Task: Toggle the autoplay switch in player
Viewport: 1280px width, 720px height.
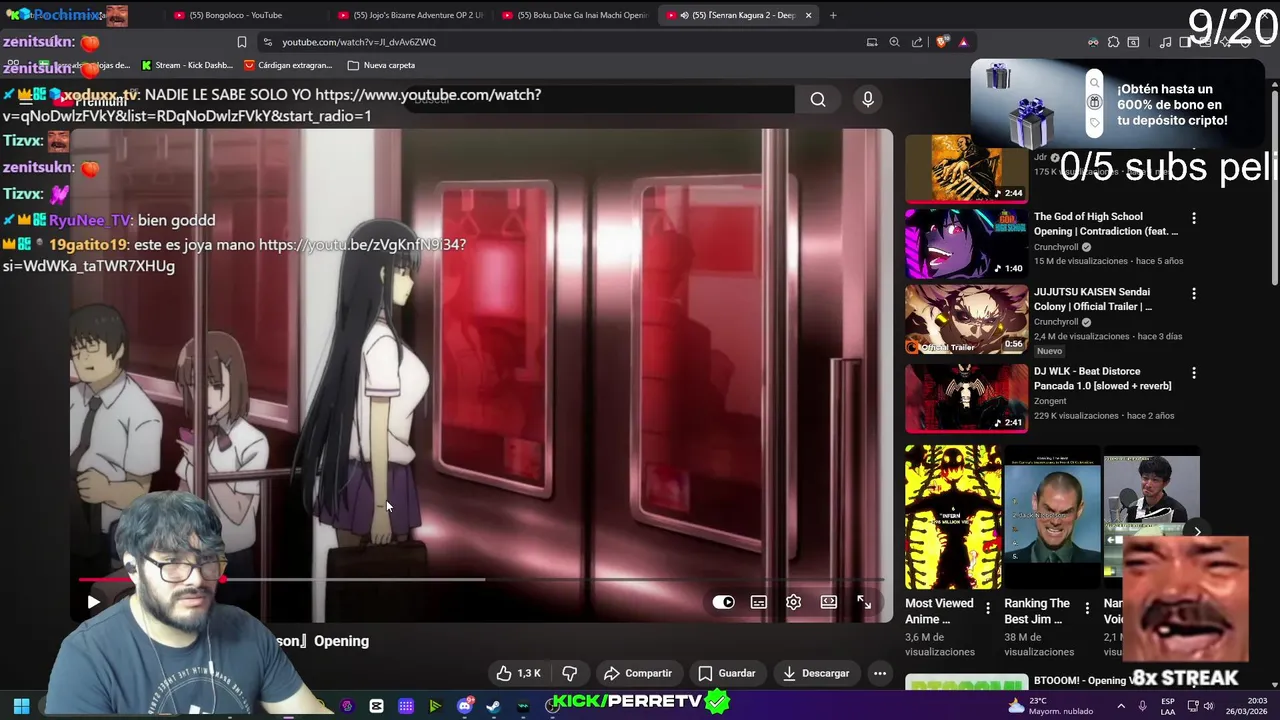Action: point(723,602)
